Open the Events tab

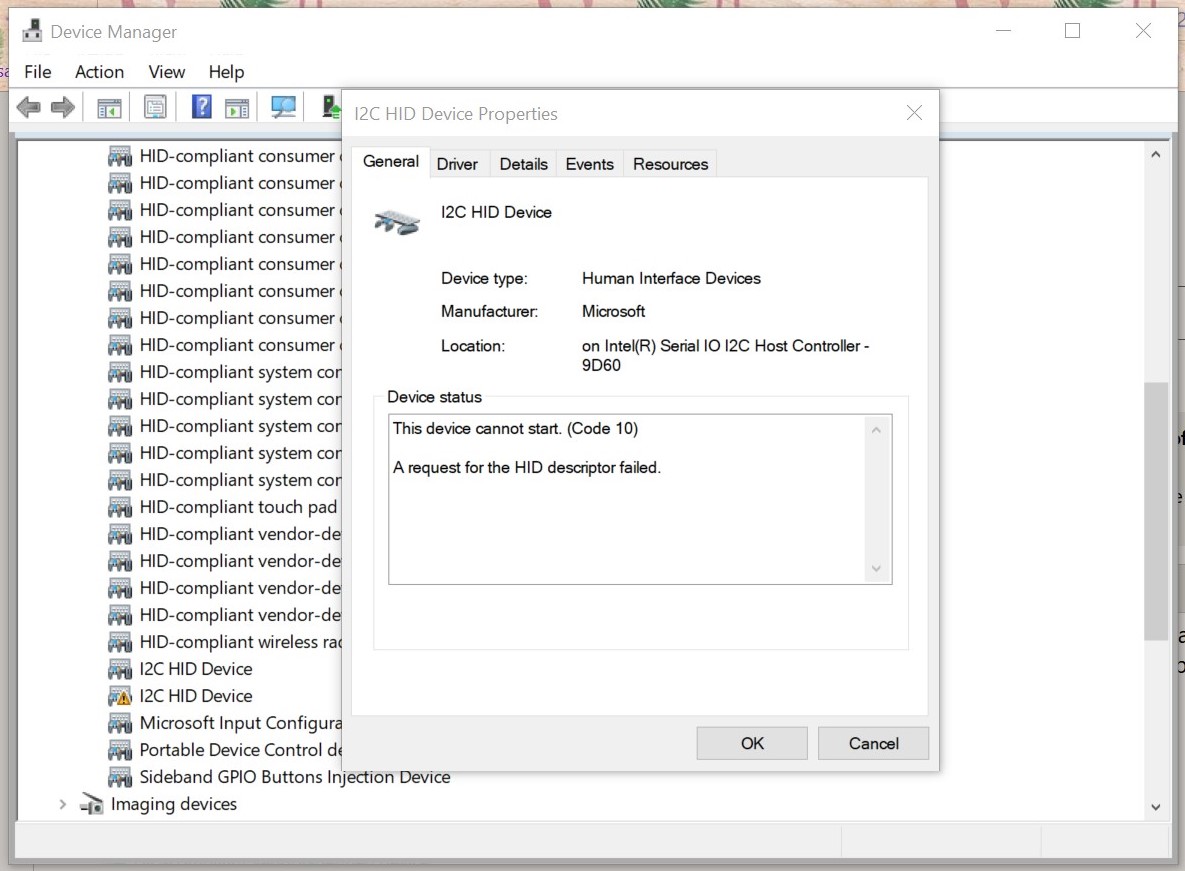coord(589,163)
